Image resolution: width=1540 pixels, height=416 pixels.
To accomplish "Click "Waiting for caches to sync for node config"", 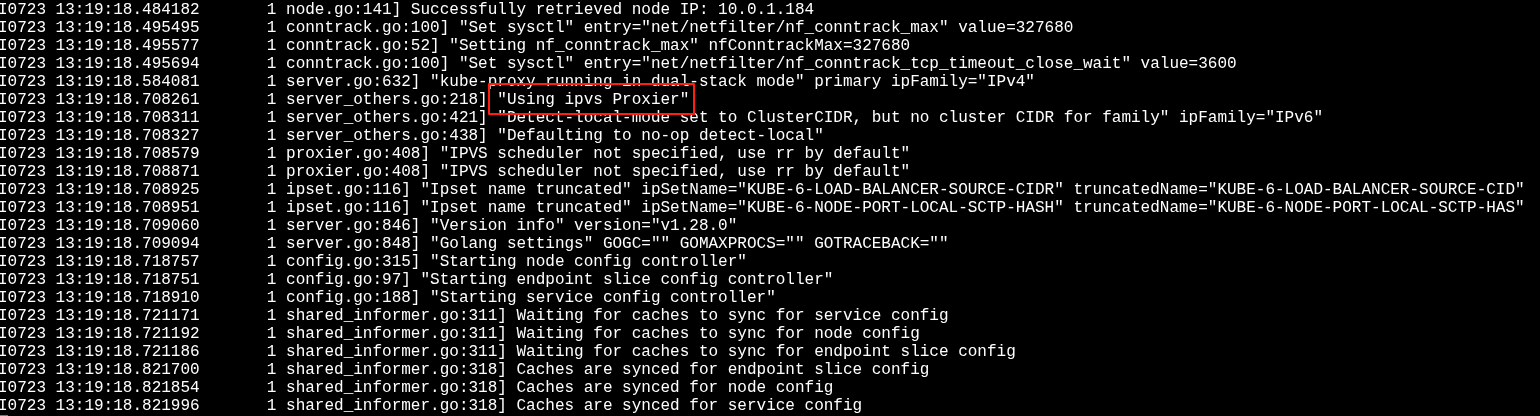I will [718, 333].
